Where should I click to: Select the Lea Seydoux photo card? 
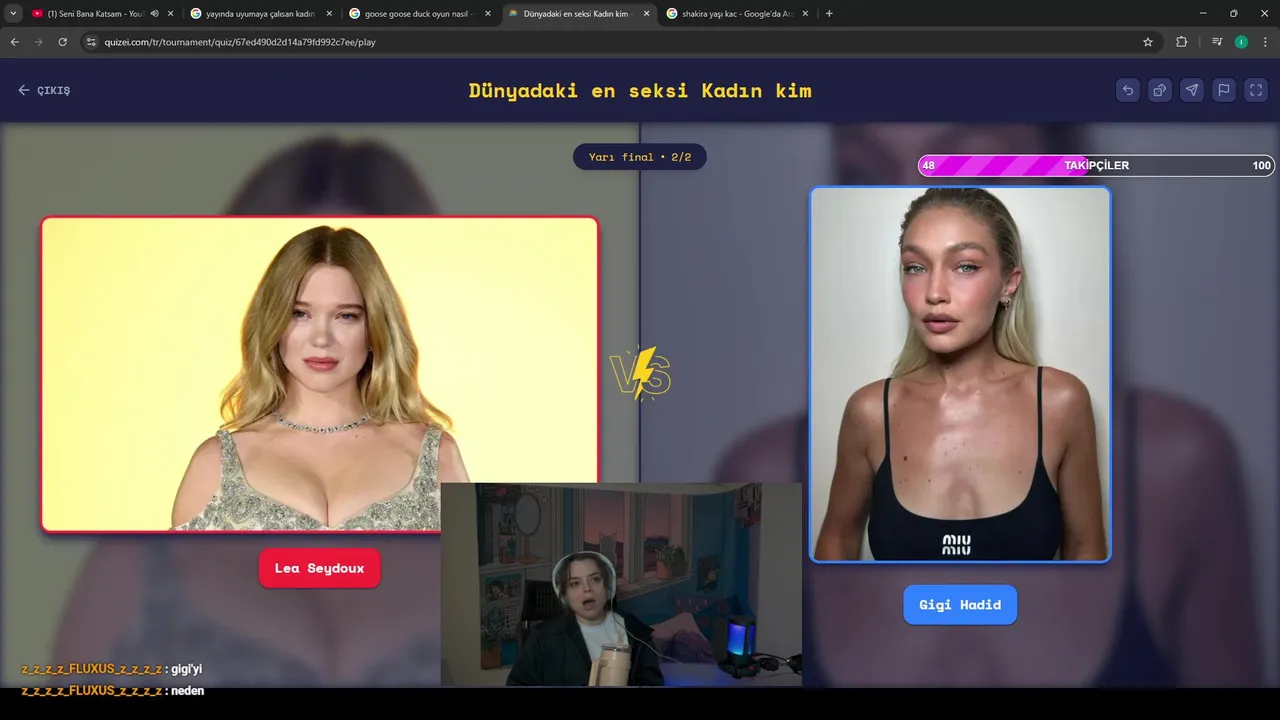click(x=319, y=374)
